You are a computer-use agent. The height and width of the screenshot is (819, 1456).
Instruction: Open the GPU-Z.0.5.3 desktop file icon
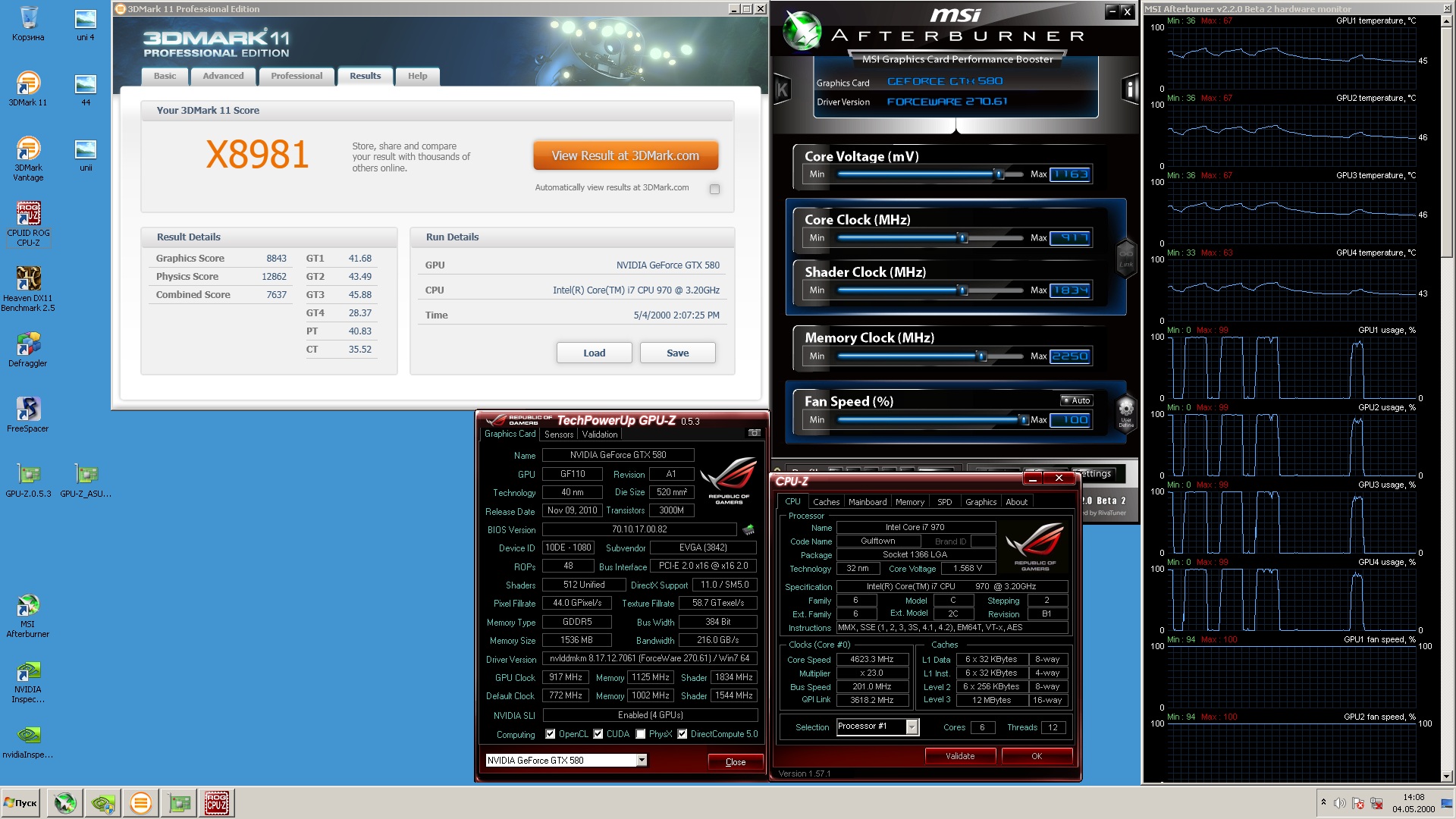[x=28, y=480]
